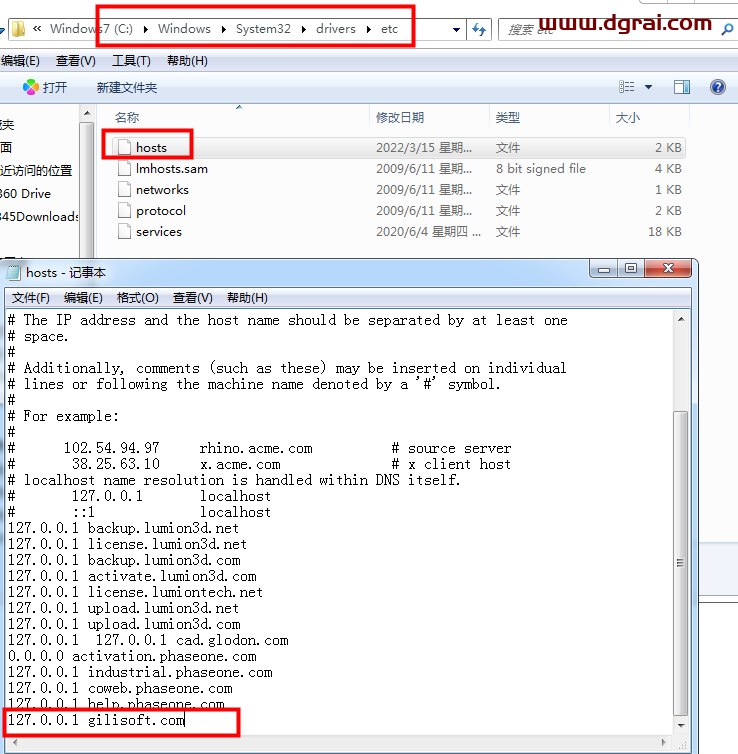Click the 新建文件夹 toolbar button
738x754 pixels.
(x=127, y=88)
